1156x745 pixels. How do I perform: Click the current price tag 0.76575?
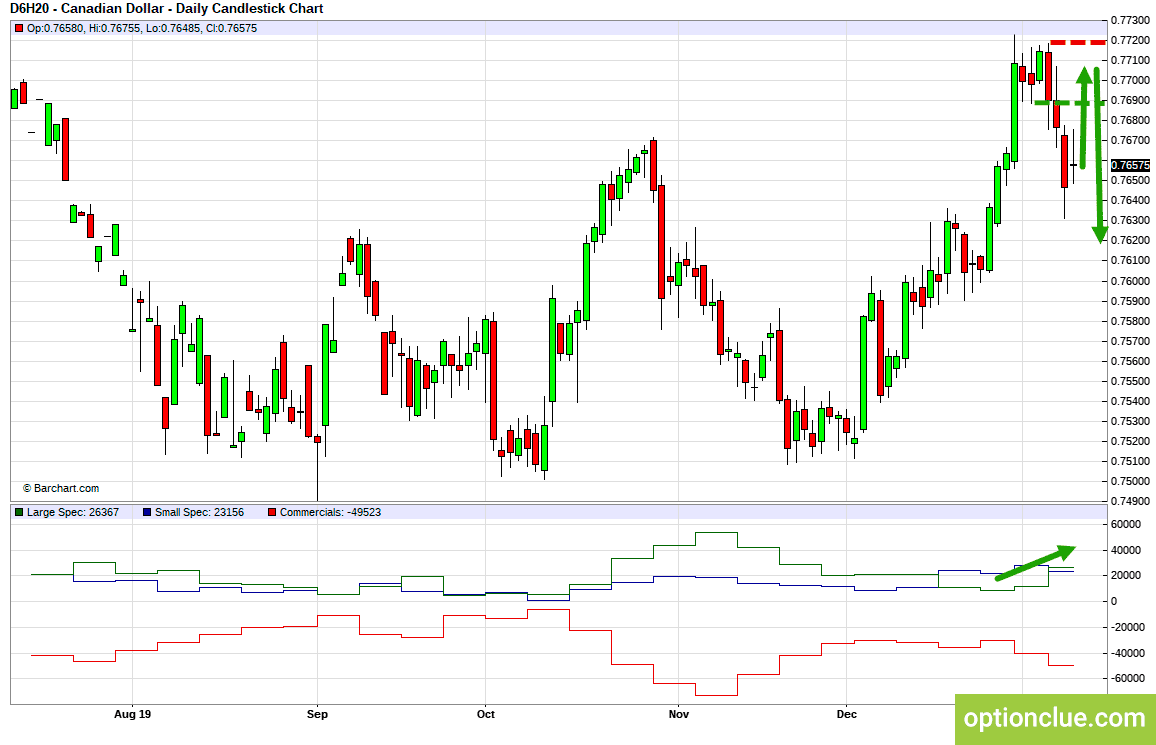pyautogui.click(x=1129, y=165)
